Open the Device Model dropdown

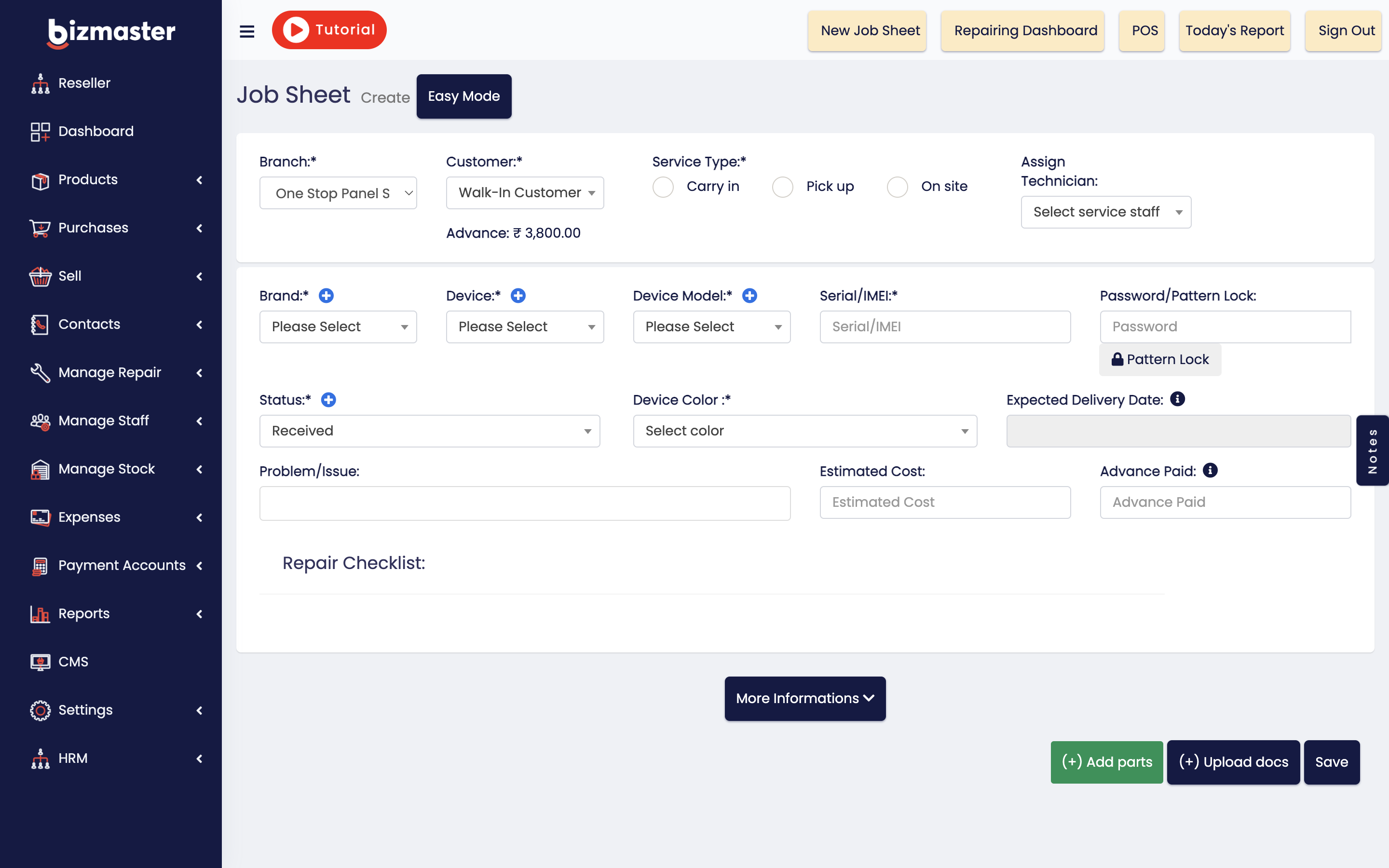[712, 326]
